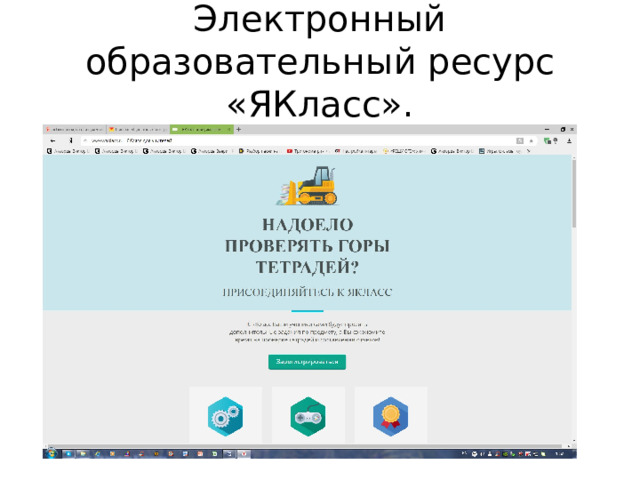Click the page vertical scrollbar thumb

(574, 194)
